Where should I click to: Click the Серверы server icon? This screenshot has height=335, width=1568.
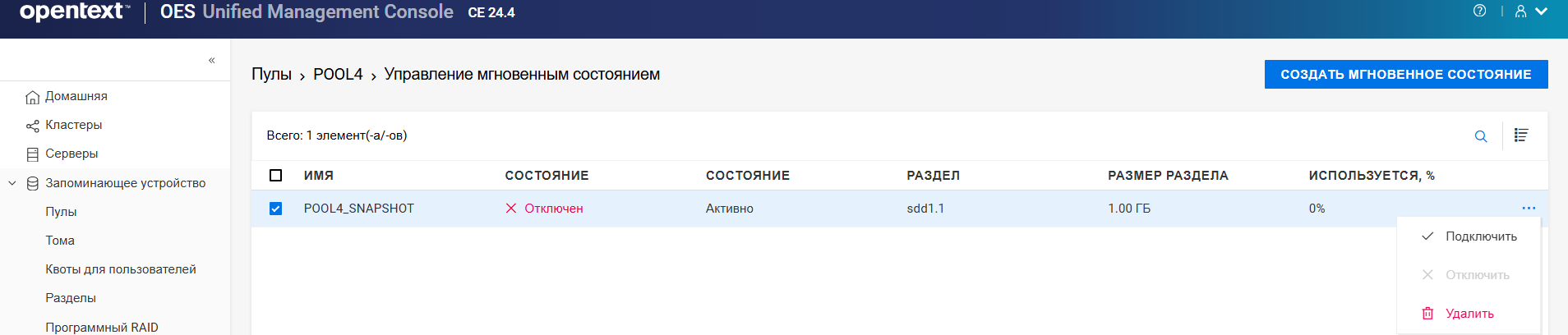[33, 154]
